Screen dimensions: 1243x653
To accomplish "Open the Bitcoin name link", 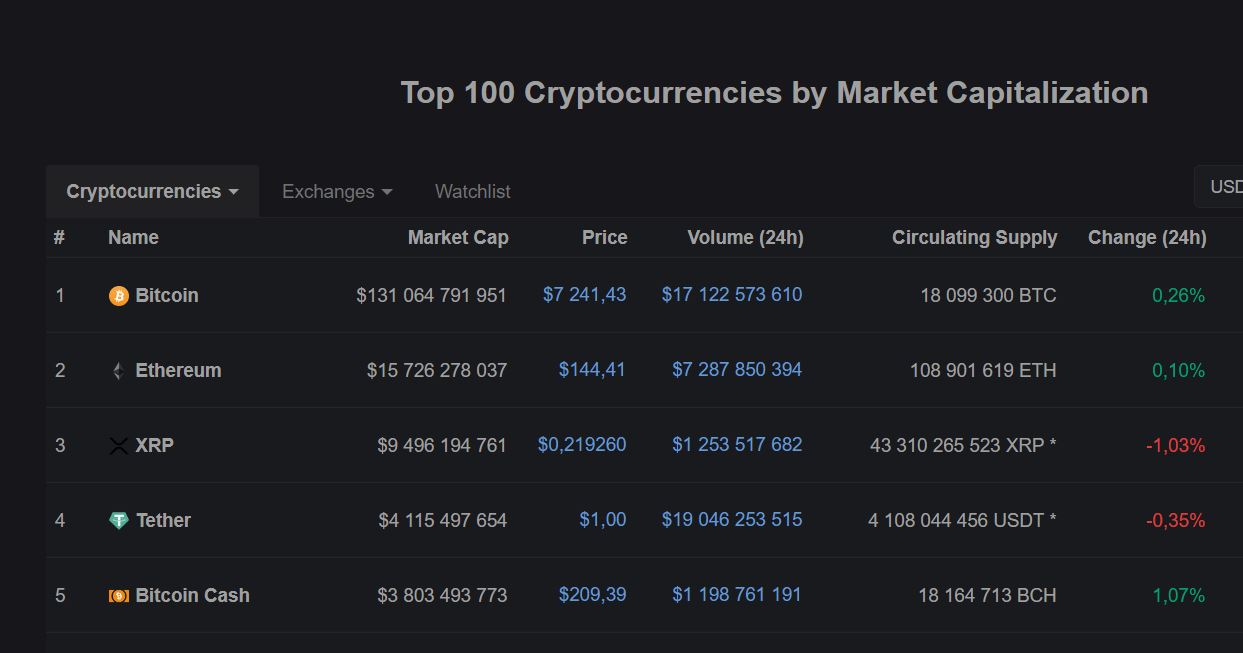I will (x=167, y=296).
